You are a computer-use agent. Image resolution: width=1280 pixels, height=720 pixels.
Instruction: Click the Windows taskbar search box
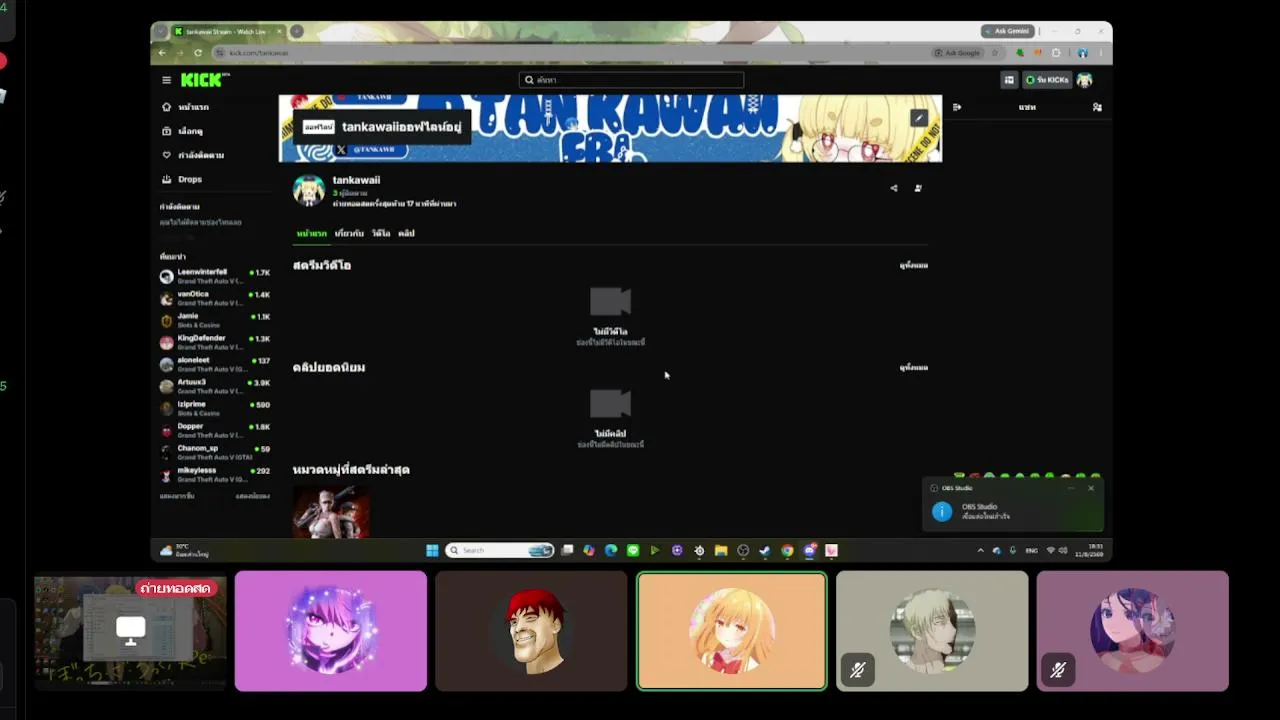coord(500,550)
